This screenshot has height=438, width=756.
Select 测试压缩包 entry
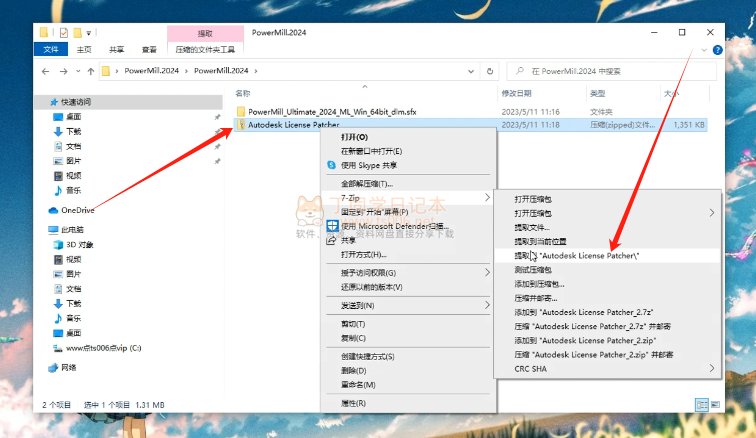click(533, 270)
